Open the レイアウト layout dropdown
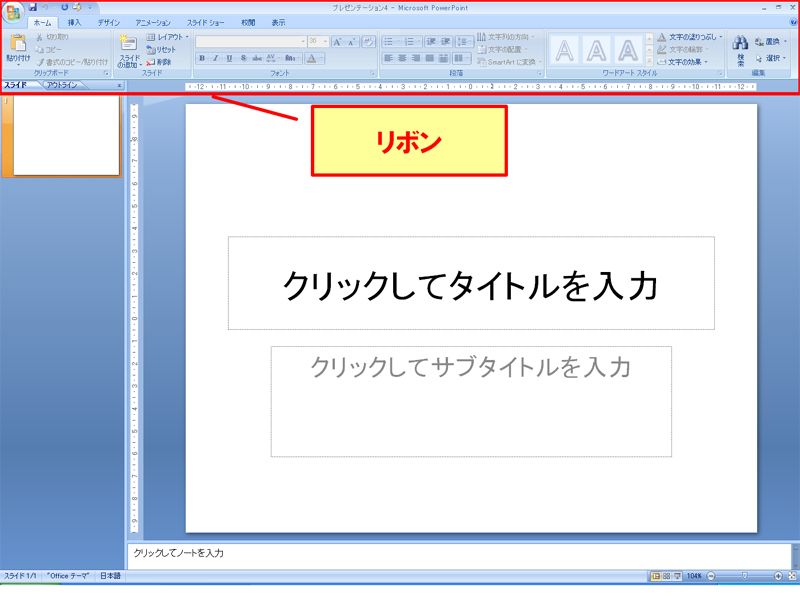Viewport: 800px width, 600px height. coord(168,37)
